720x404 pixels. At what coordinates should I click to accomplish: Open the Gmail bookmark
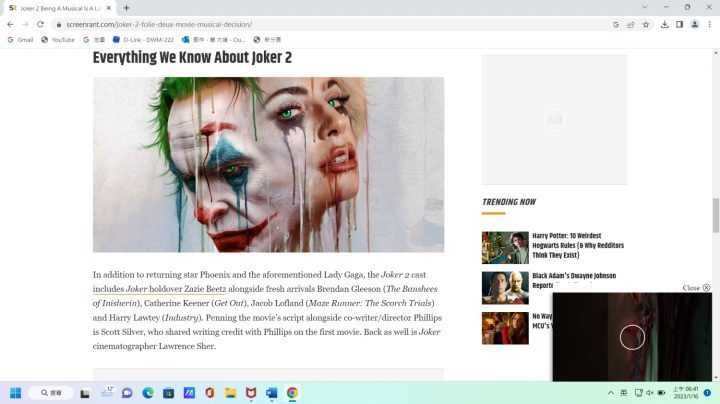tap(20, 40)
